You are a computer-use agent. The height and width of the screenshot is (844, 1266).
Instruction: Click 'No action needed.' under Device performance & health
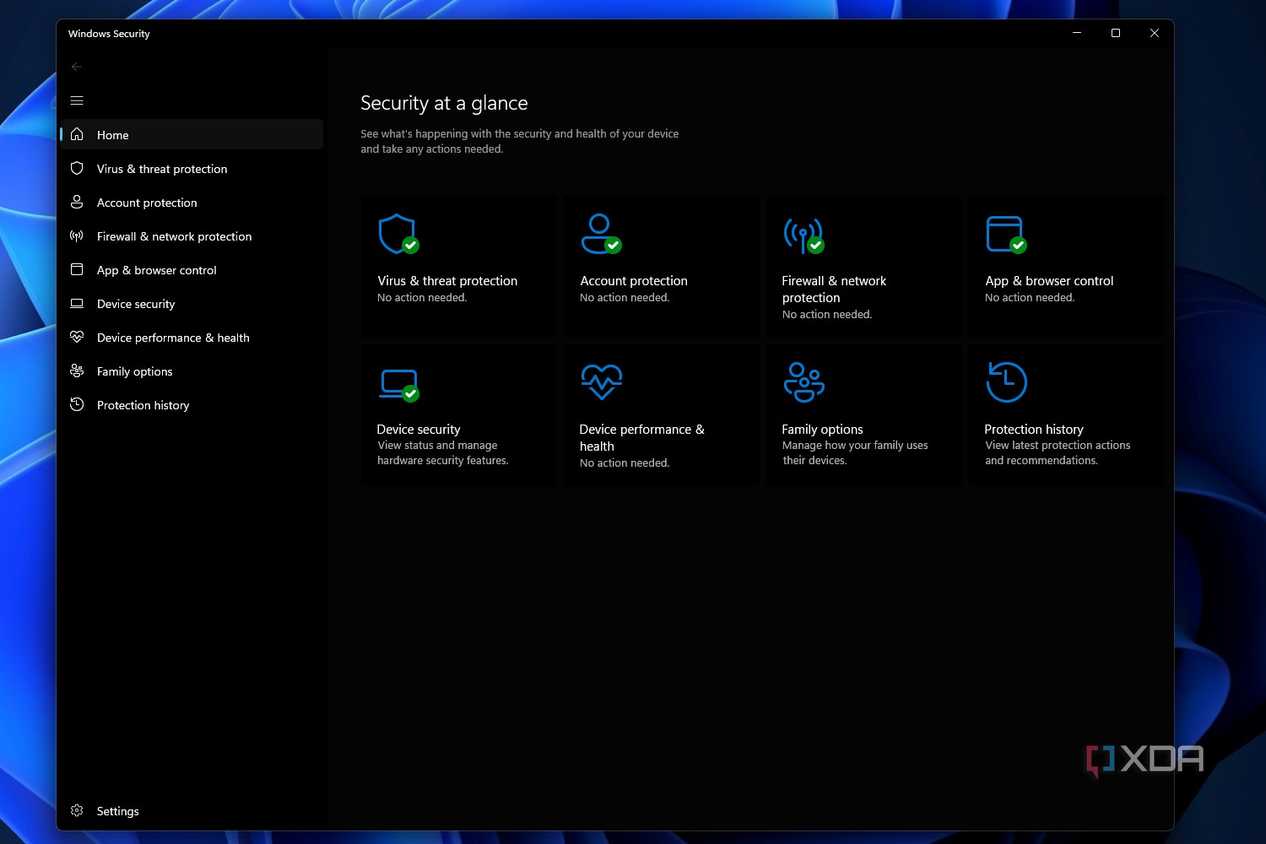pyautogui.click(x=625, y=463)
